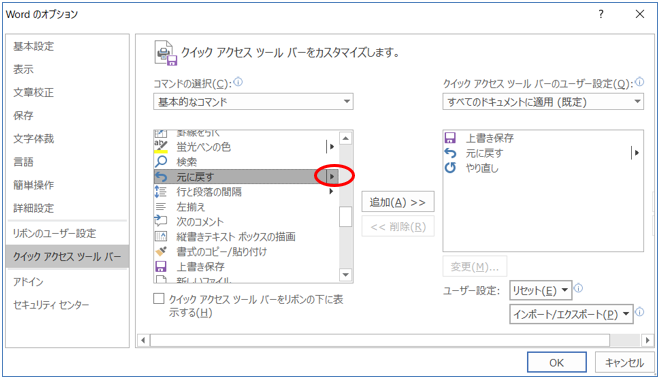Image resolution: width=659 pixels, height=378 pixels.
Task: Open the 文字体裁 category
Action: pos(34,139)
